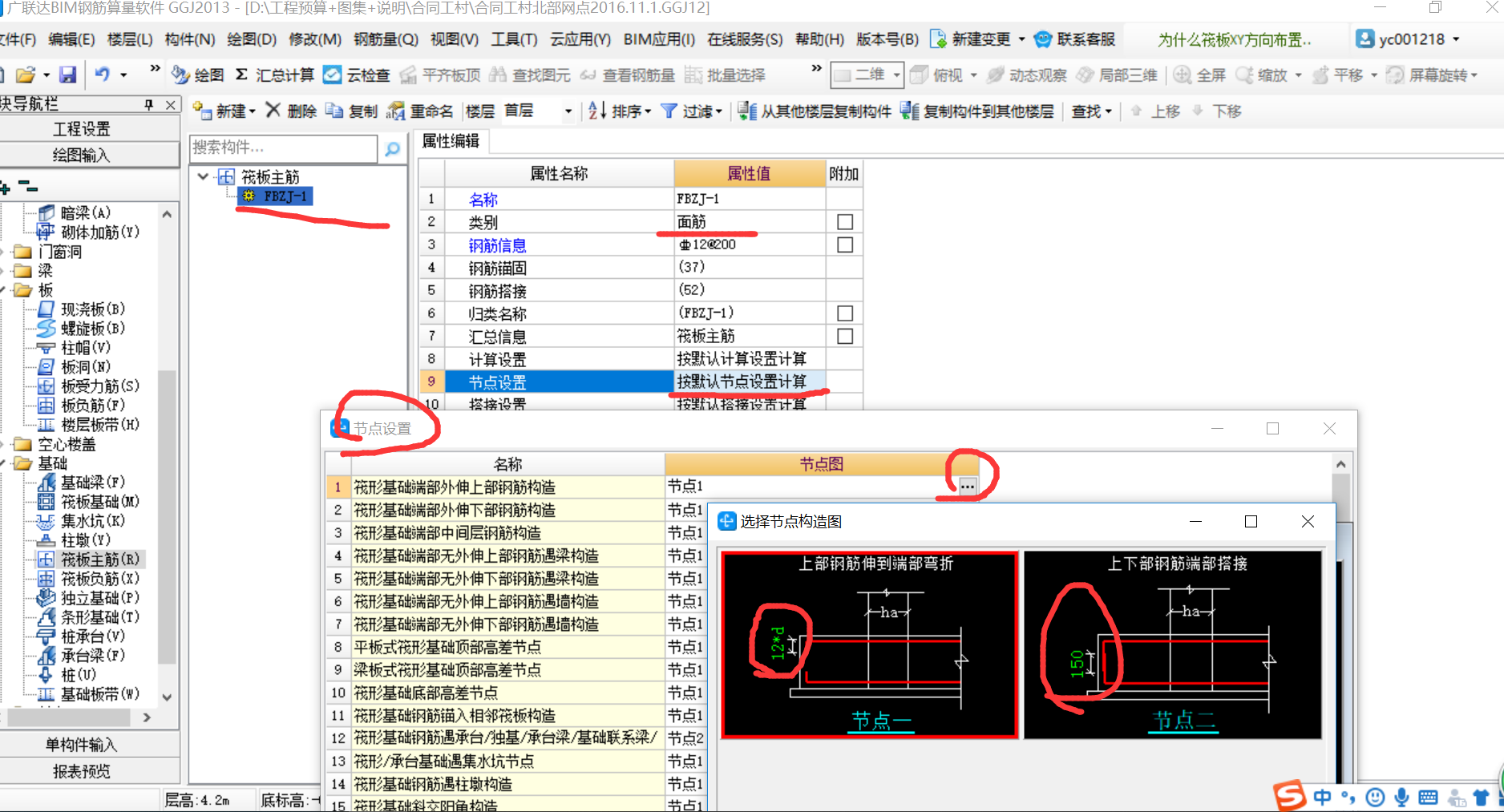This screenshot has width=1504, height=812.
Task: Click 复制构件到其他楼层
Action: pyautogui.click(x=977, y=111)
